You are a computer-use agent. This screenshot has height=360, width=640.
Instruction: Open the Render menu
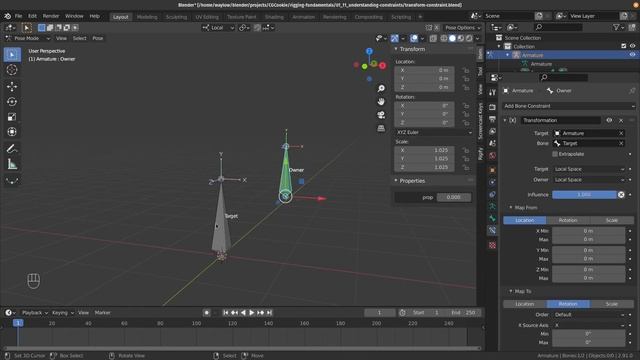[x=51, y=16]
